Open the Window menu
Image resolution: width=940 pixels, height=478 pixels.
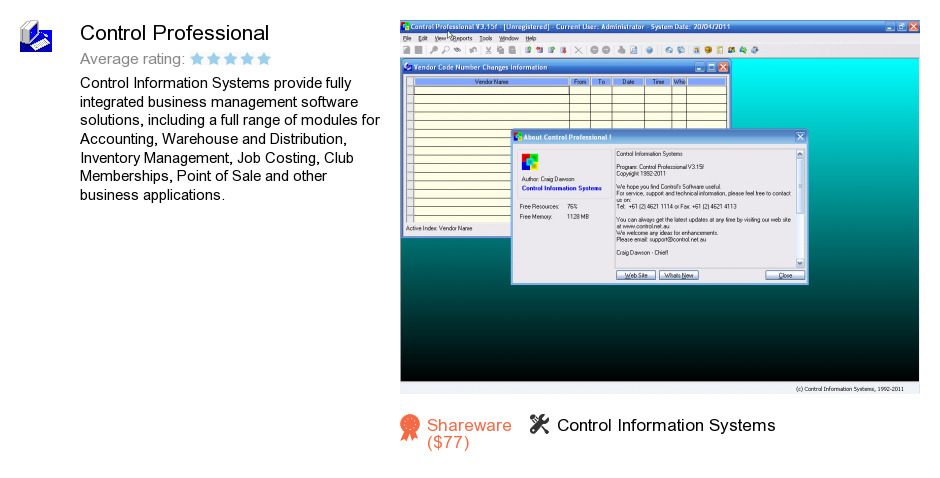pyautogui.click(x=508, y=38)
